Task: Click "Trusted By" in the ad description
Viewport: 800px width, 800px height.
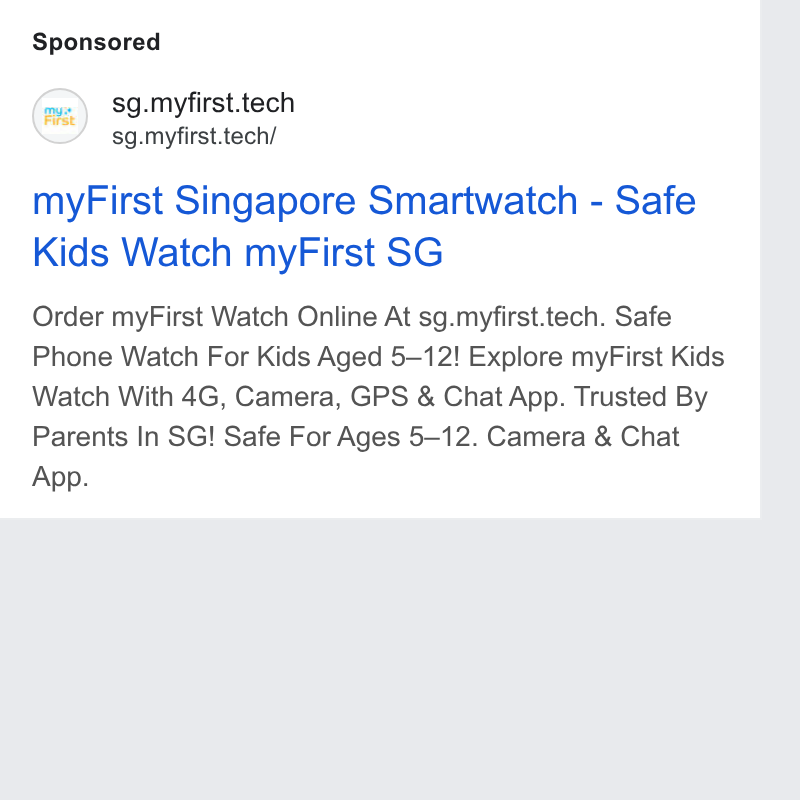Action: [640, 397]
